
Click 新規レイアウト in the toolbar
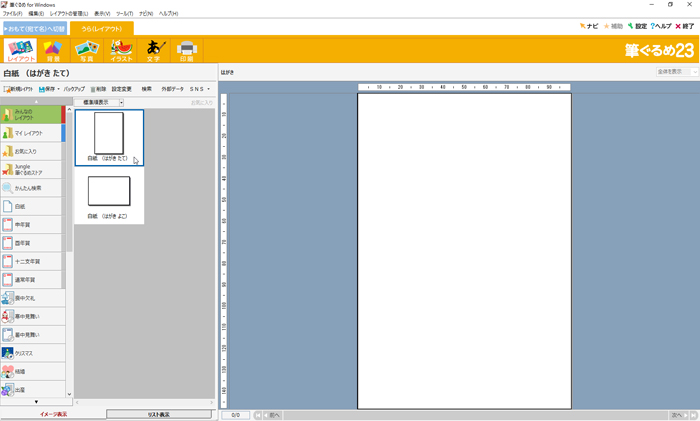pyautogui.click(x=18, y=89)
